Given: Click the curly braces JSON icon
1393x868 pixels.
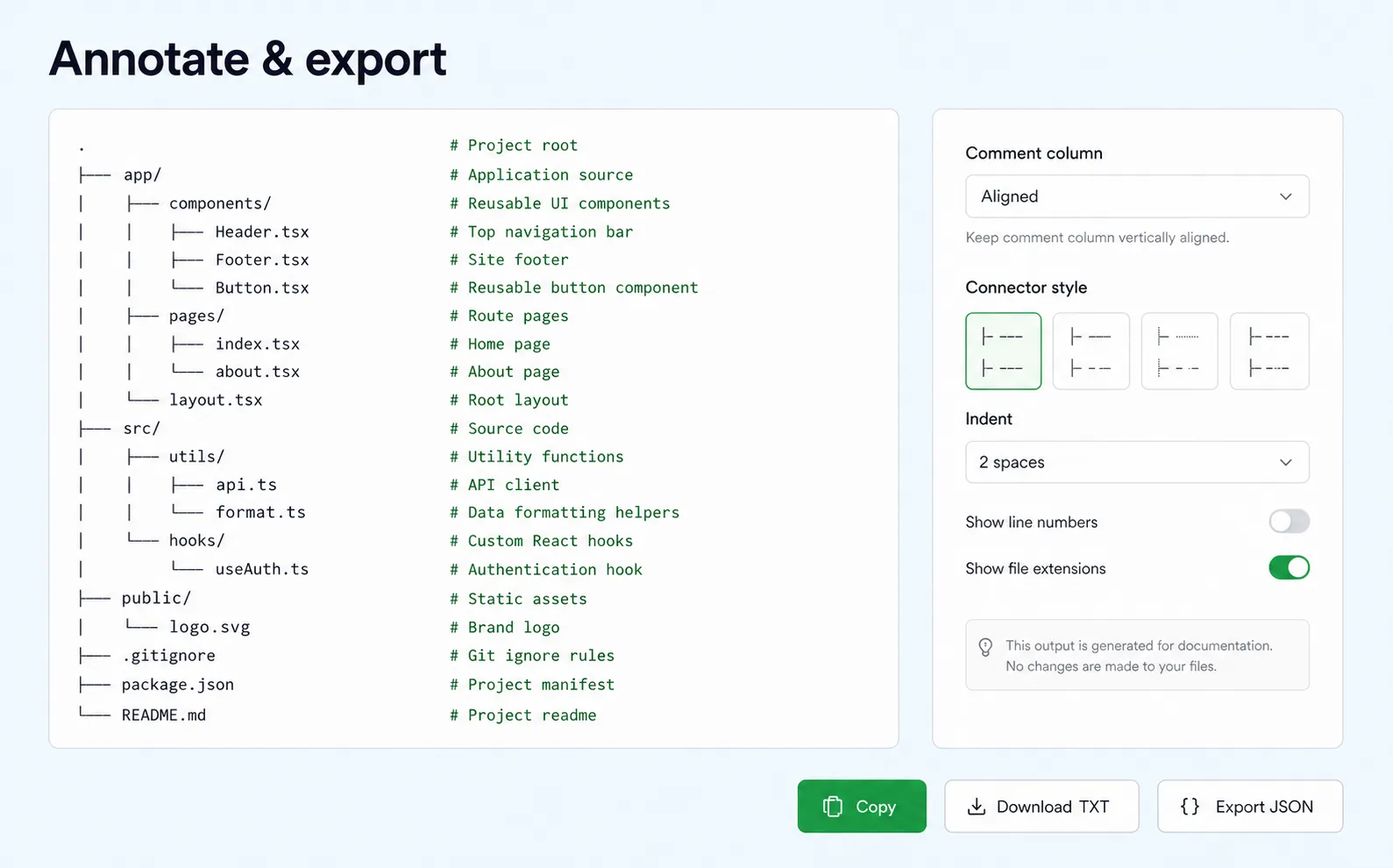Looking at the screenshot, I should pos(1190,806).
